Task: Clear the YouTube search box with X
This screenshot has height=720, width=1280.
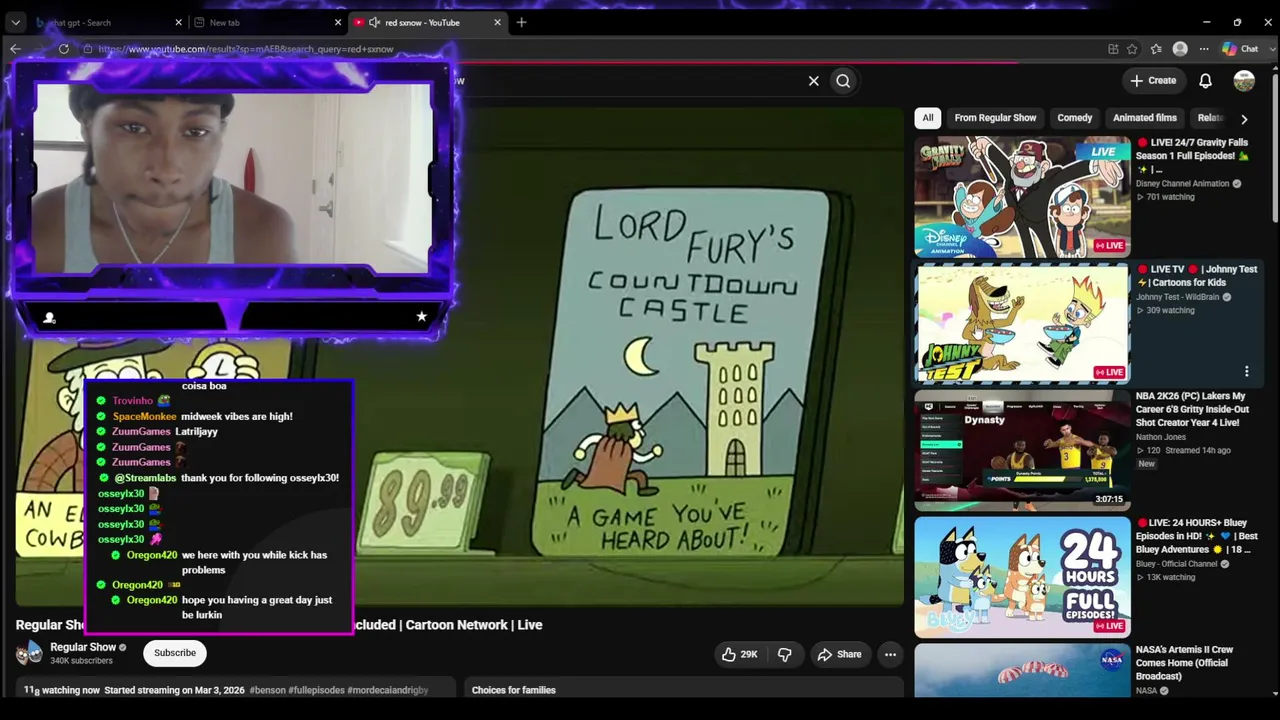Action: 814,81
